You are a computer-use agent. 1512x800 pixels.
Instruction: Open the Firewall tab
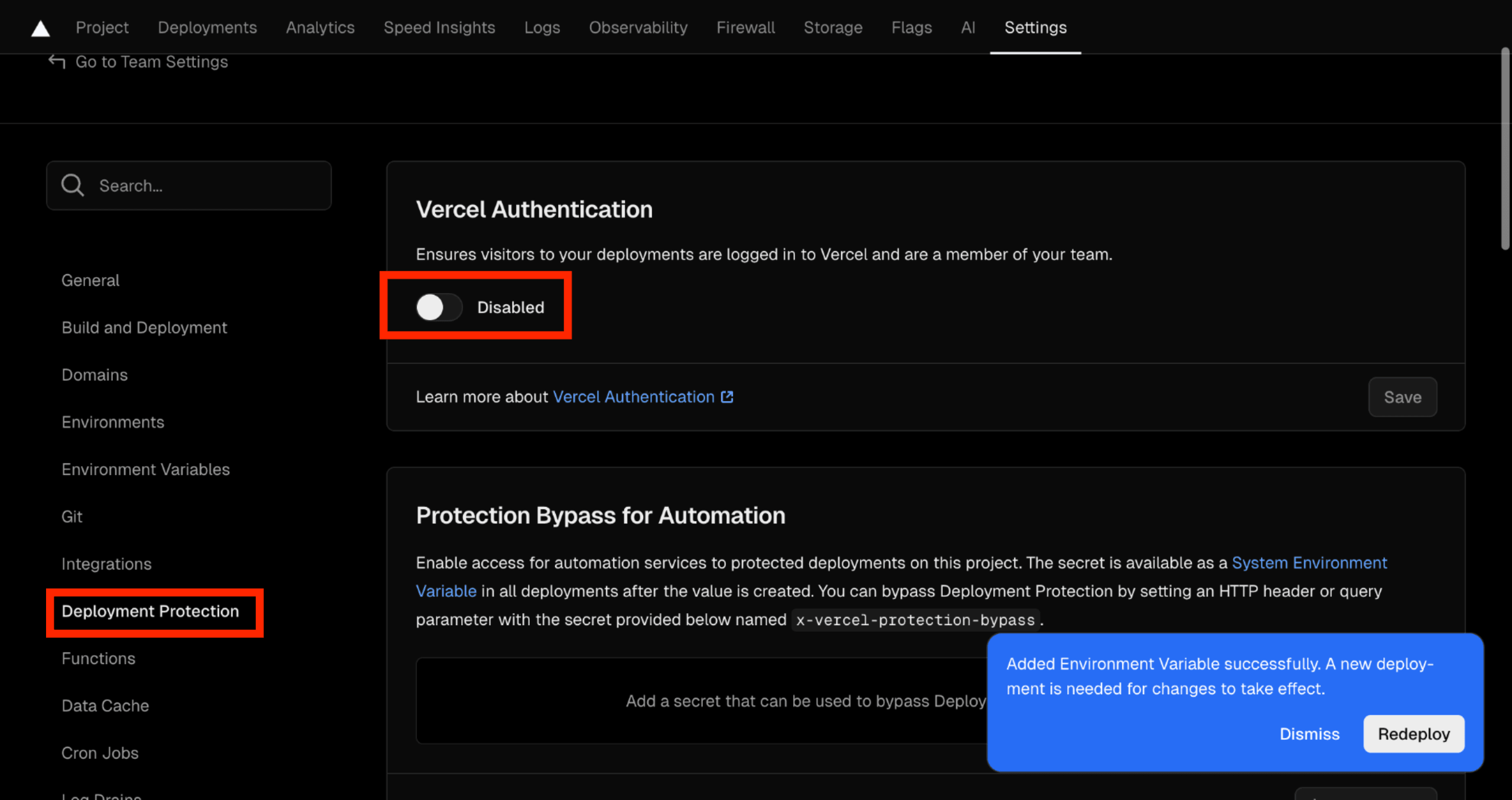pyautogui.click(x=745, y=27)
